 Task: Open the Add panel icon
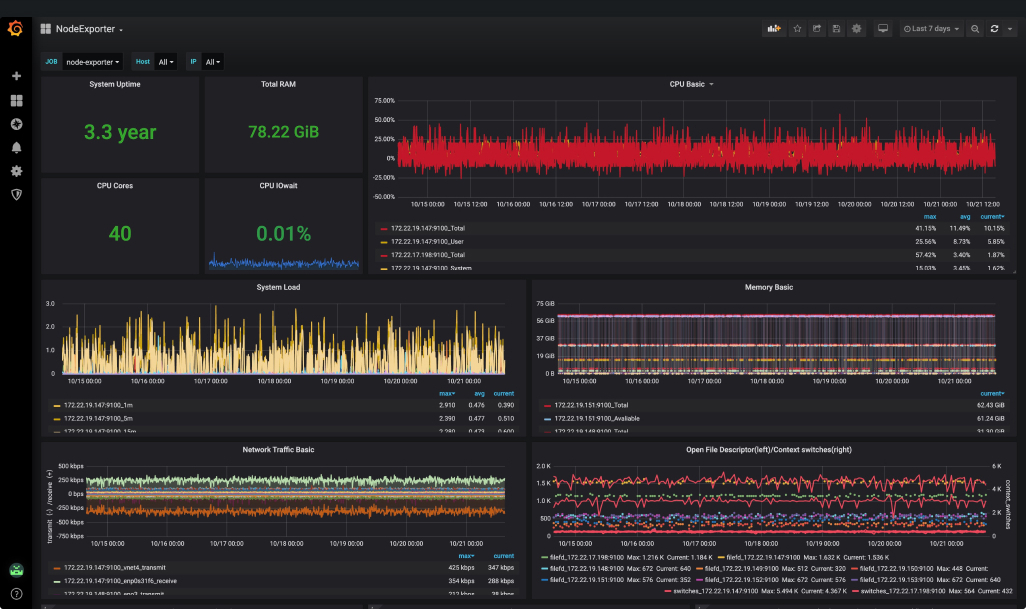pos(773,29)
